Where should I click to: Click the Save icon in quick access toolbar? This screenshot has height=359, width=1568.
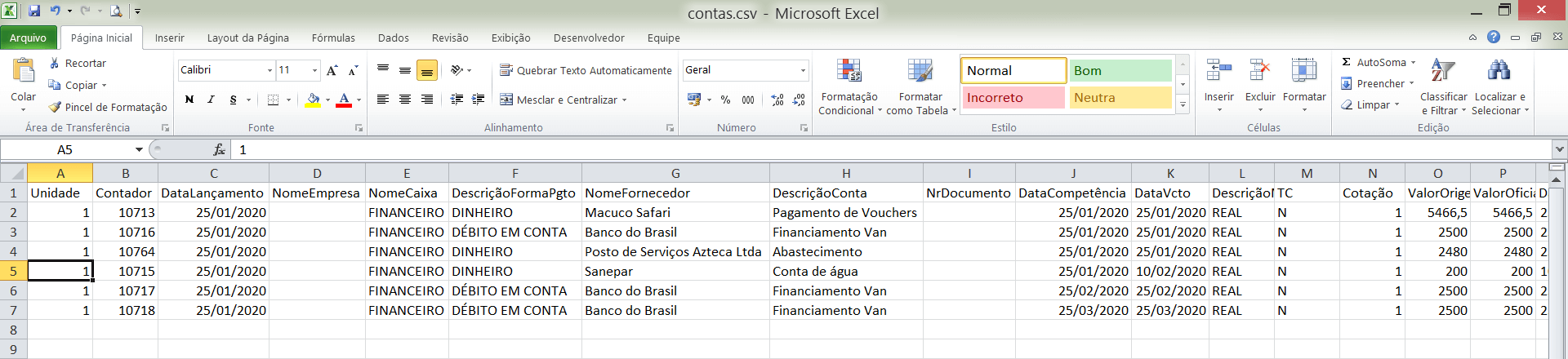click(x=34, y=11)
